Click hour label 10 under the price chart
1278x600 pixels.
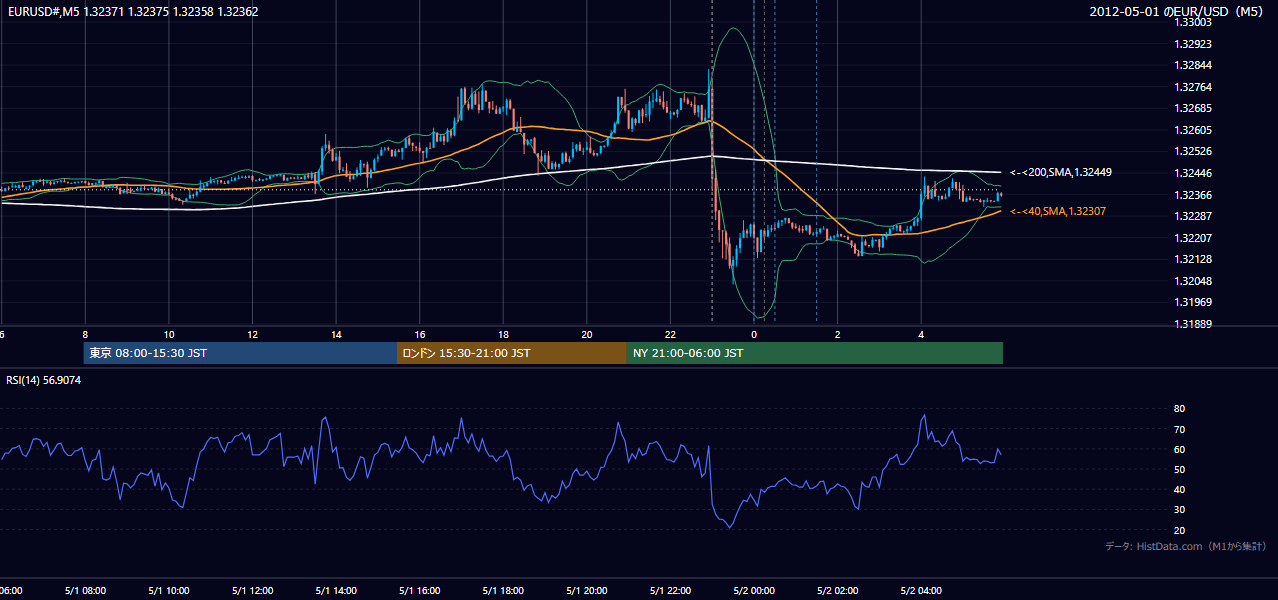coord(169,334)
